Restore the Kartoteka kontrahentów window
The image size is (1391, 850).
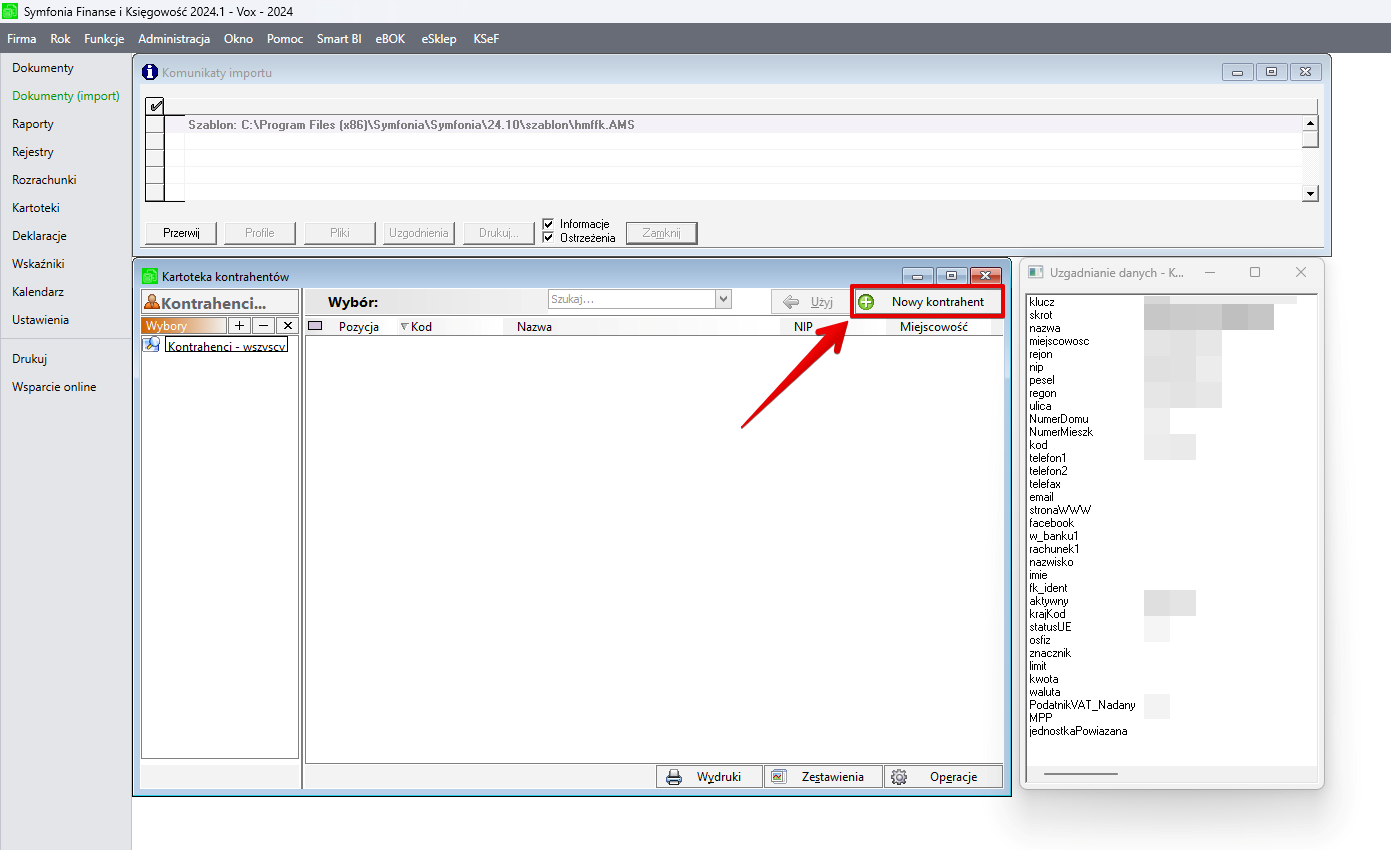pos(951,275)
